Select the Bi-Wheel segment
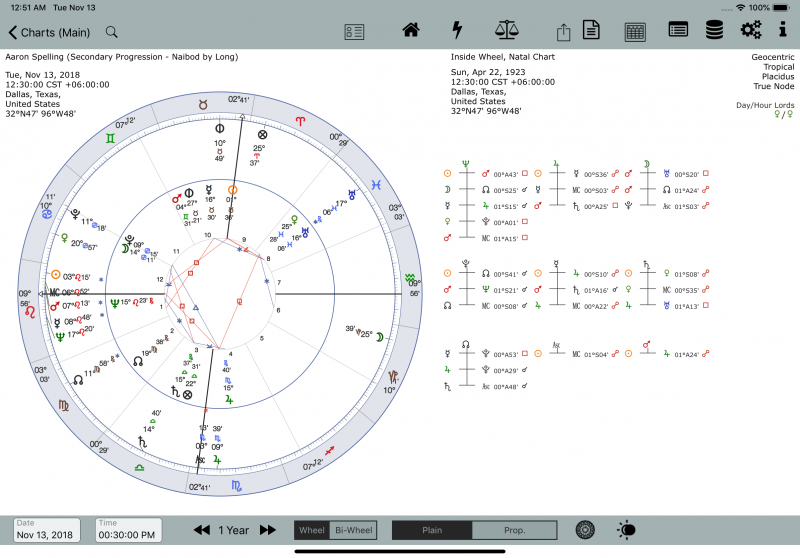Screen dimensions: 800x558 point(354,530)
